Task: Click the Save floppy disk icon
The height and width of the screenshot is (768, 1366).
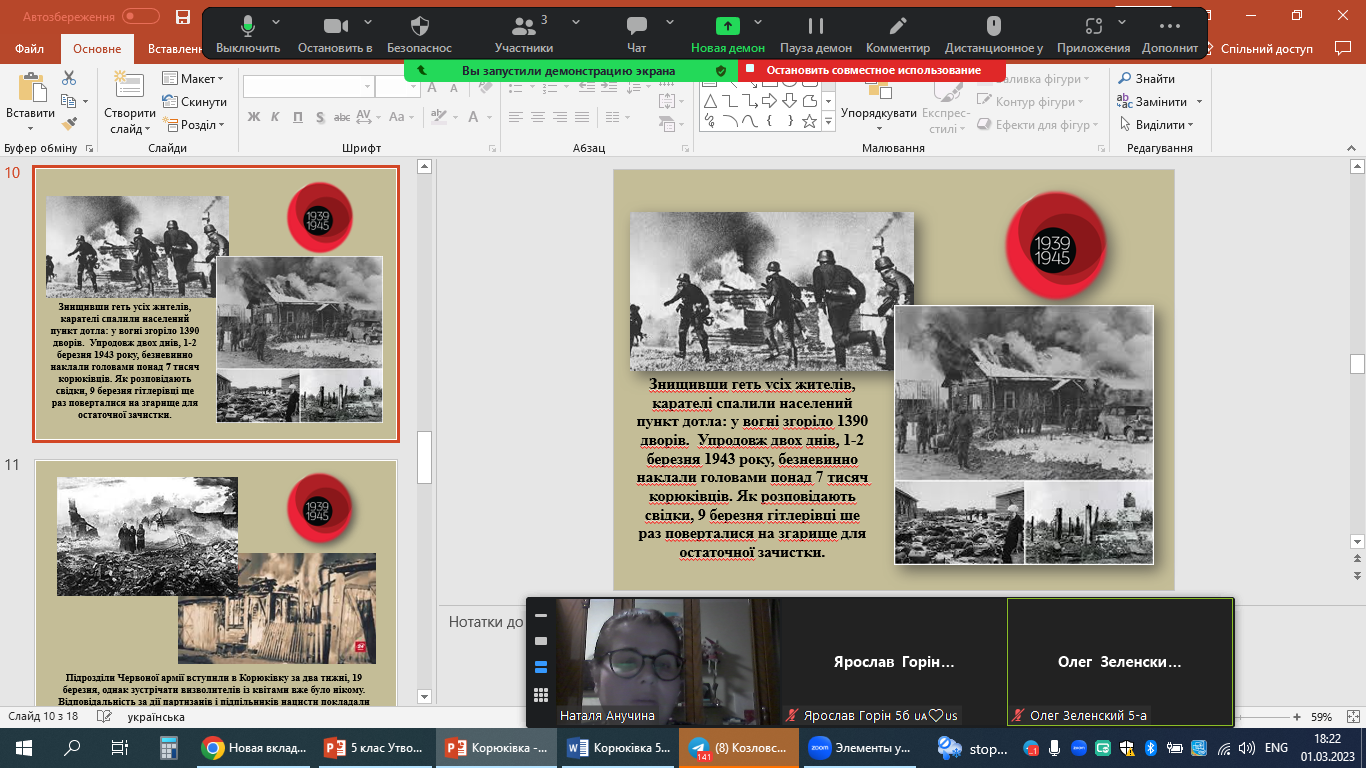Action: 182,17
